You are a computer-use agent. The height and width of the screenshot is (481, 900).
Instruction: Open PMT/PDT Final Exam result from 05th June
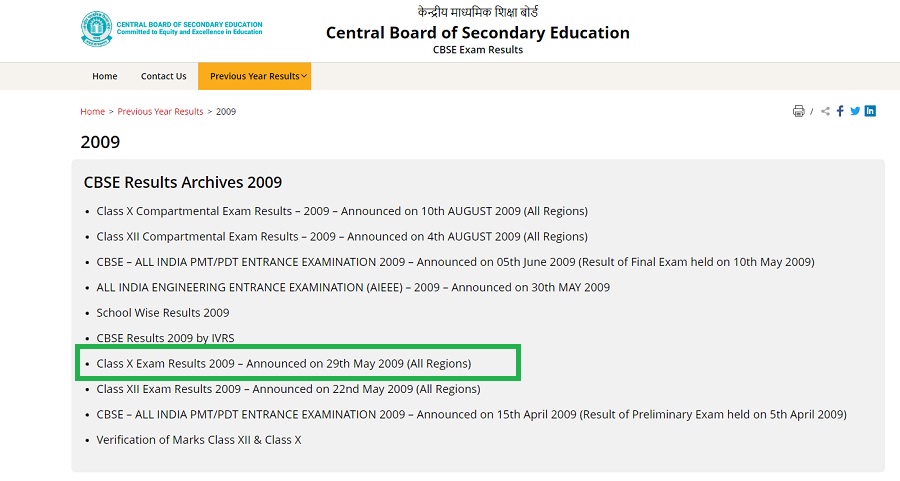(x=455, y=262)
